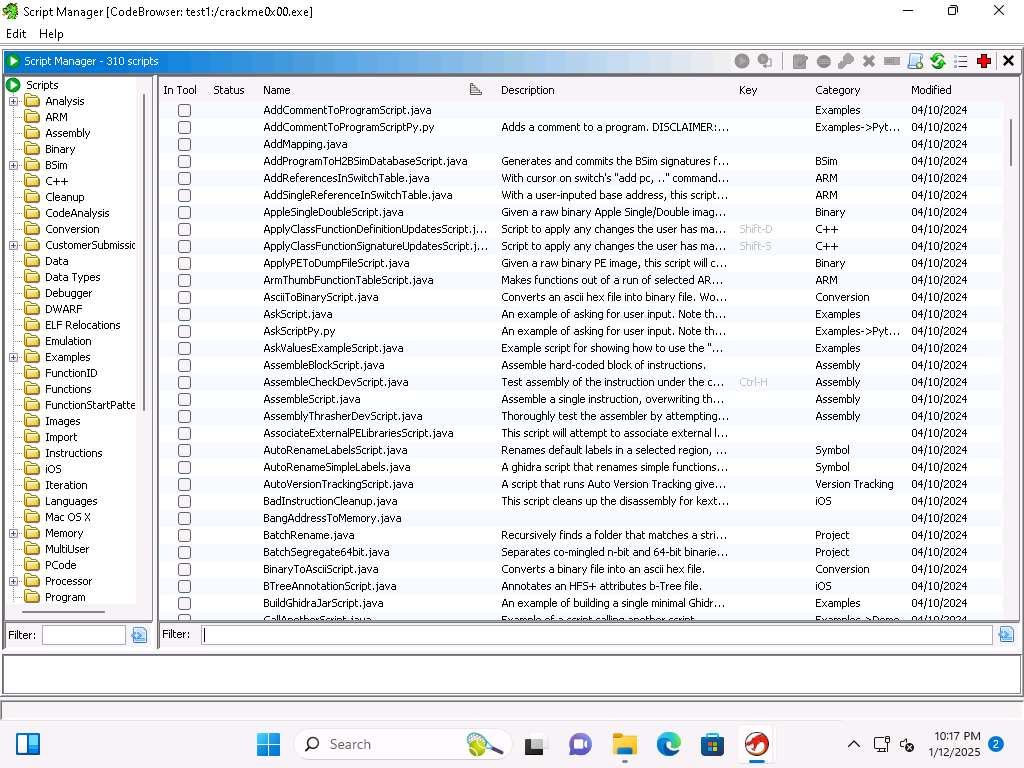Click the Assign Key Binding icon
1024x768 pixels.
pos(846,61)
